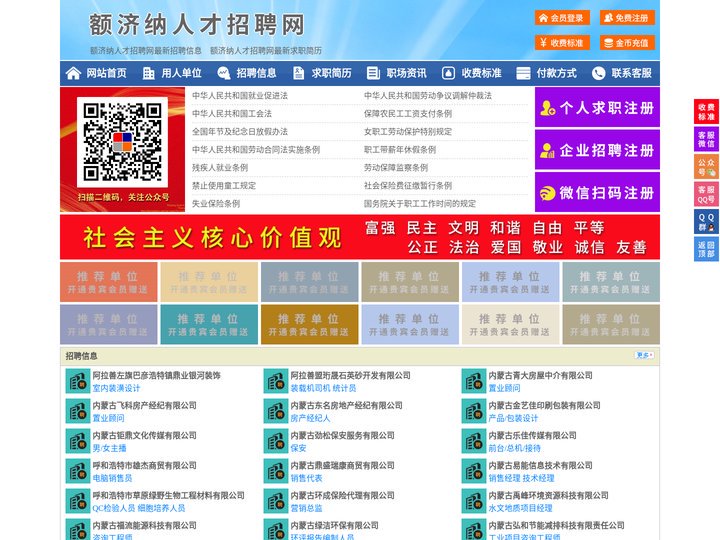This screenshot has width=720, height=540.
Task: Open 室内装潢设计 job link
Action: coord(116,388)
